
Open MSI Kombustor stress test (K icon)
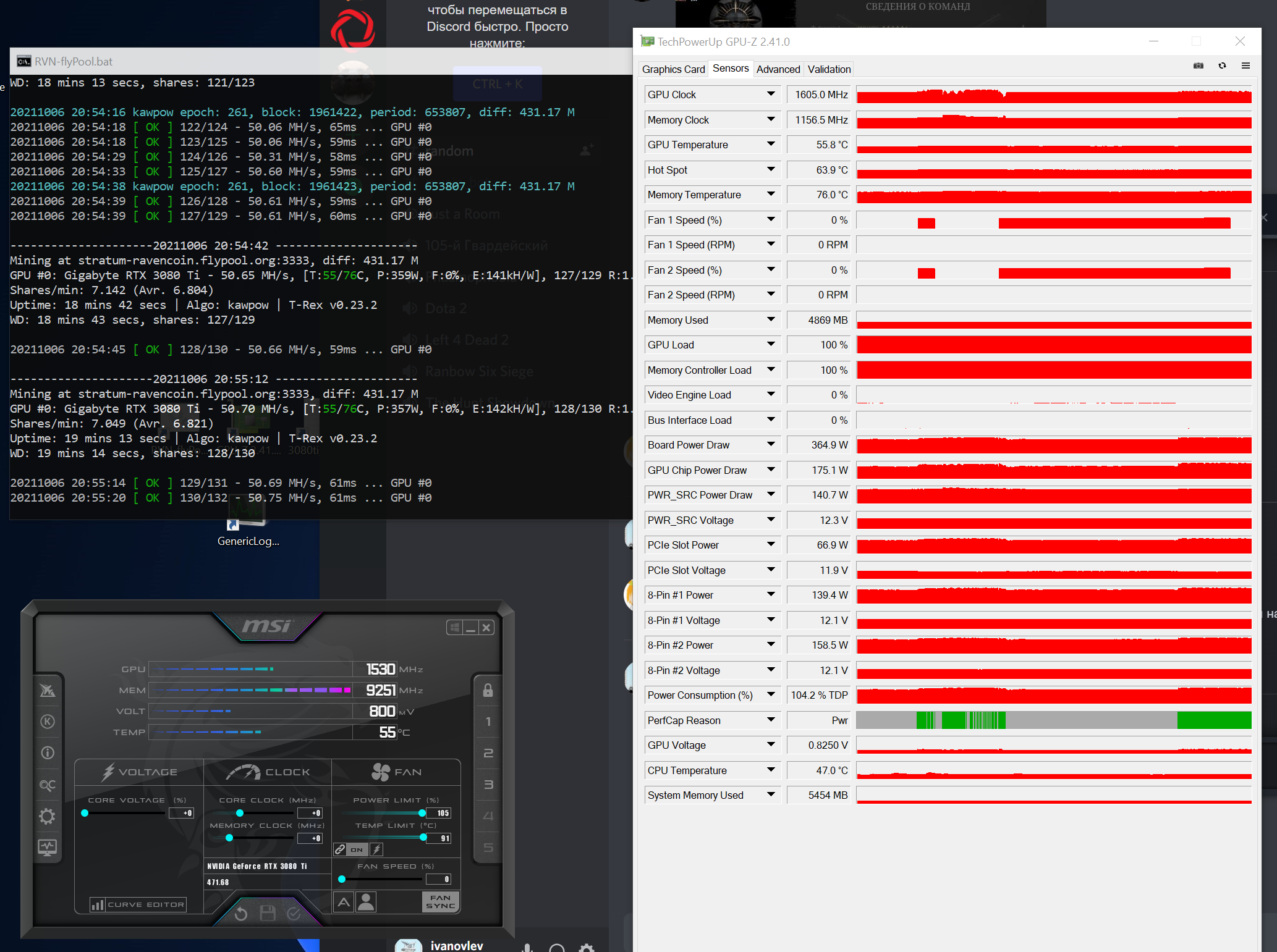pos(48,722)
